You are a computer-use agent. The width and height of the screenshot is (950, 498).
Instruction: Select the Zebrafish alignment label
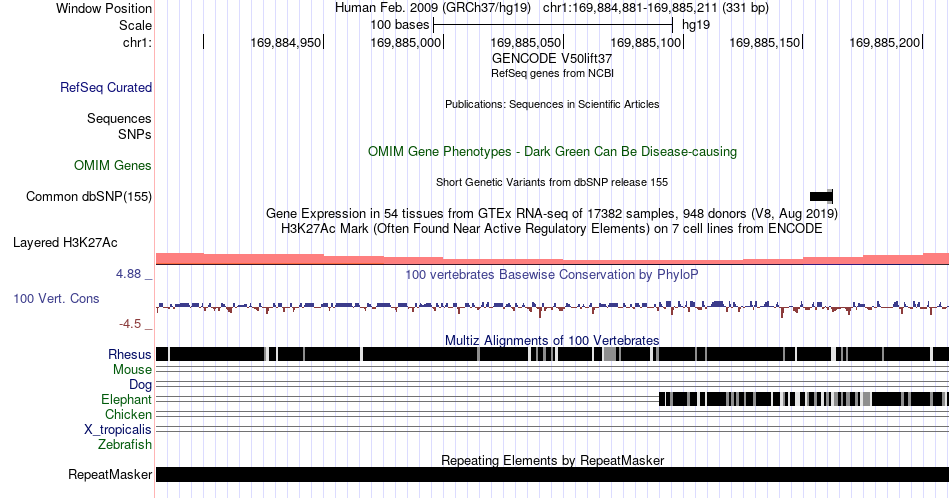[x=125, y=444]
